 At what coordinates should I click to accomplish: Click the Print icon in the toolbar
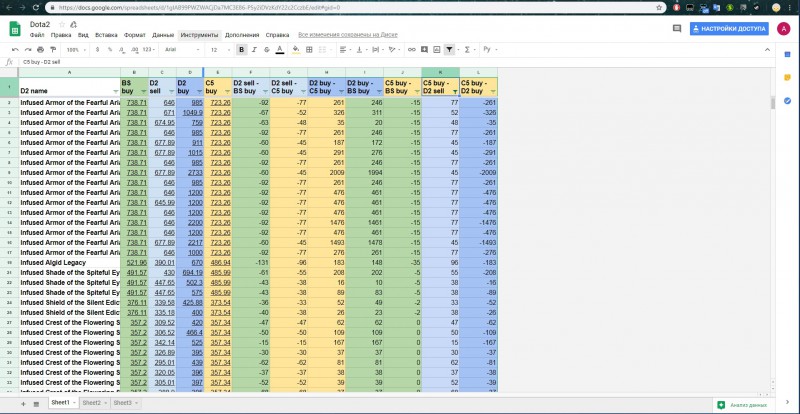pyautogui.click(x=40, y=50)
